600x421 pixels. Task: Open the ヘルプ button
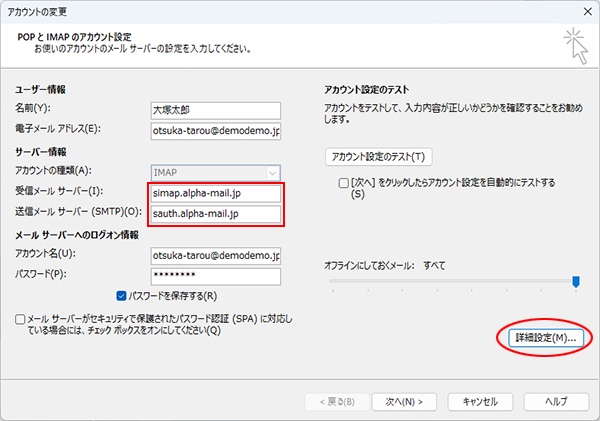[555, 401]
